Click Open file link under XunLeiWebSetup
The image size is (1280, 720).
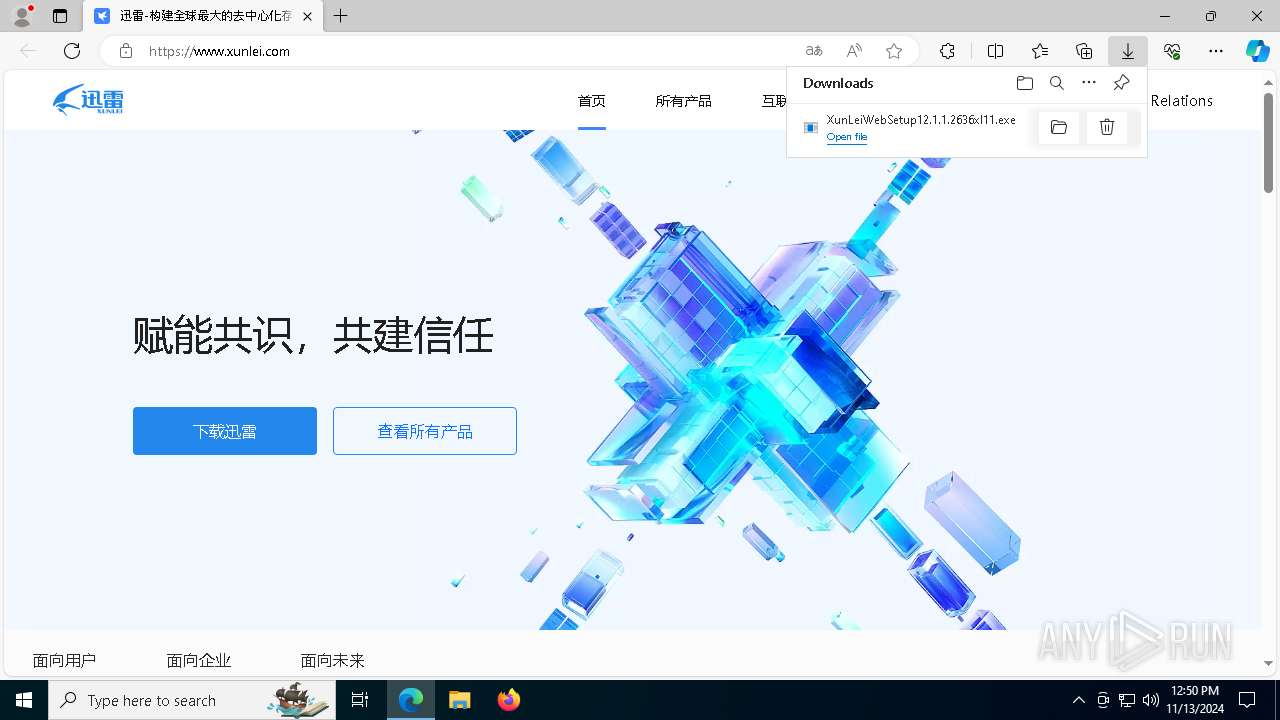click(847, 137)
